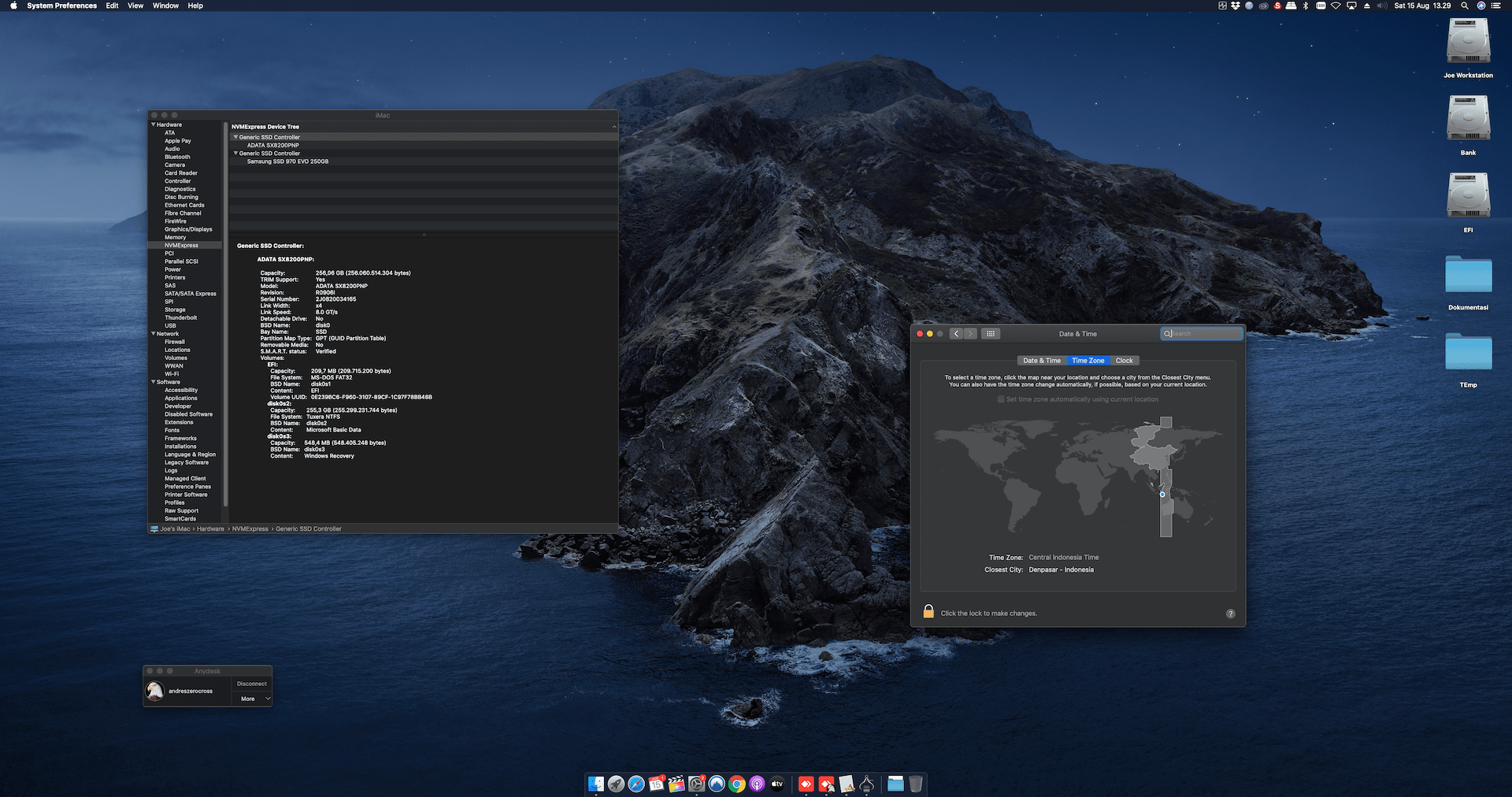1512x797 pixels.
Task: Collapse the Network section in sidebar
Action: tap(153, 334)
